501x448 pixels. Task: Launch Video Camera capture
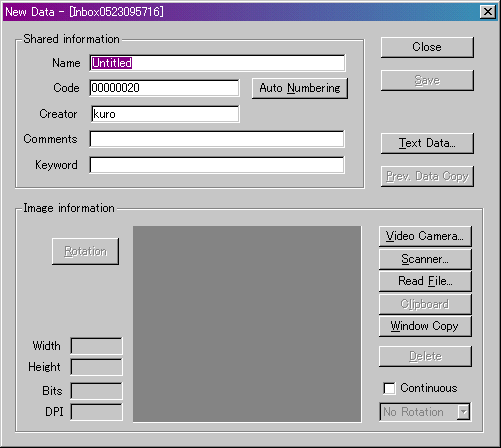tap(425, 236)
